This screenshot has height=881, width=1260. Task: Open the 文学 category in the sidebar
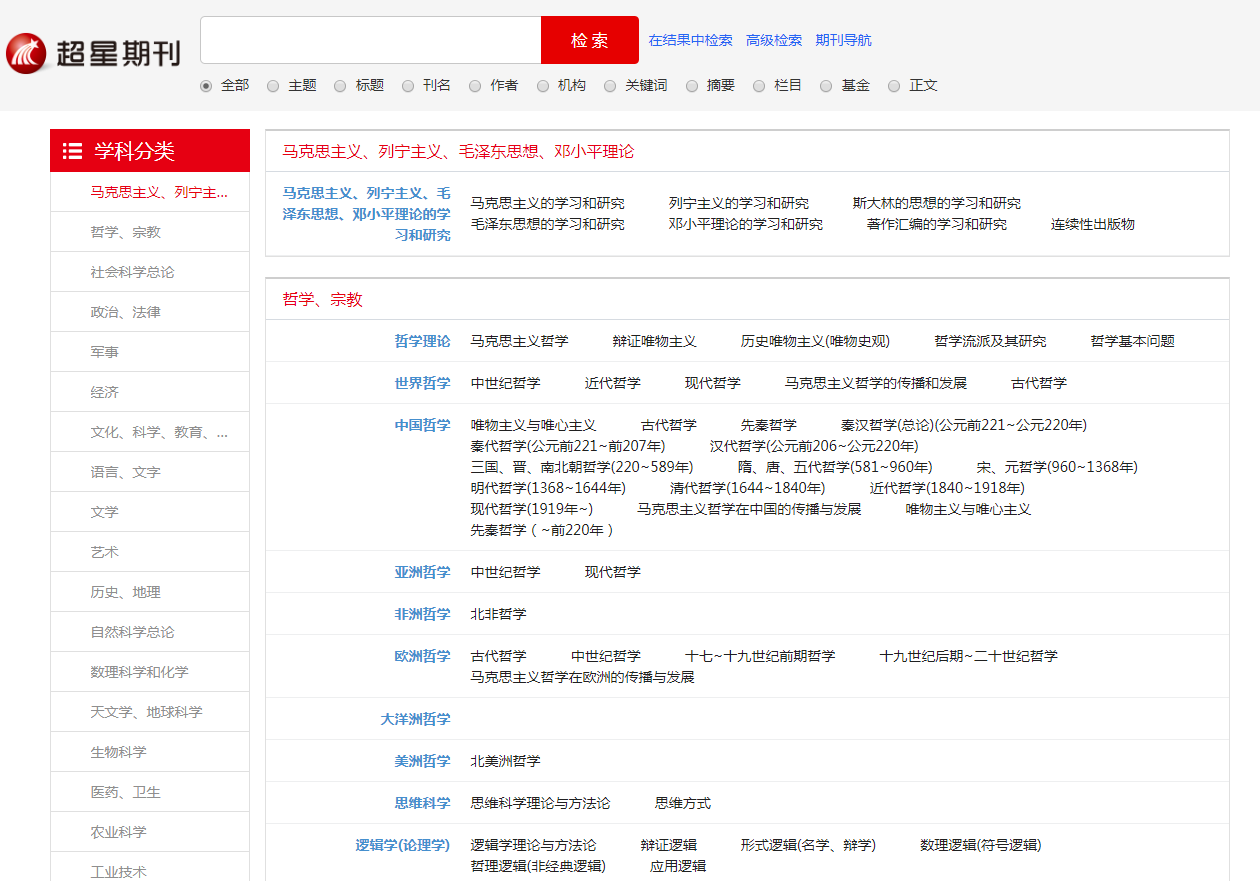pyautogui.click(x=105, y=511)
